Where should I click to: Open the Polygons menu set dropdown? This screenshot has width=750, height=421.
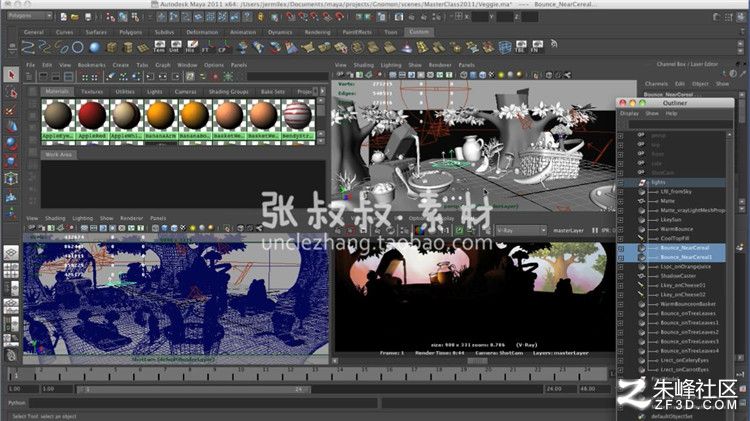tap(29, 16)
